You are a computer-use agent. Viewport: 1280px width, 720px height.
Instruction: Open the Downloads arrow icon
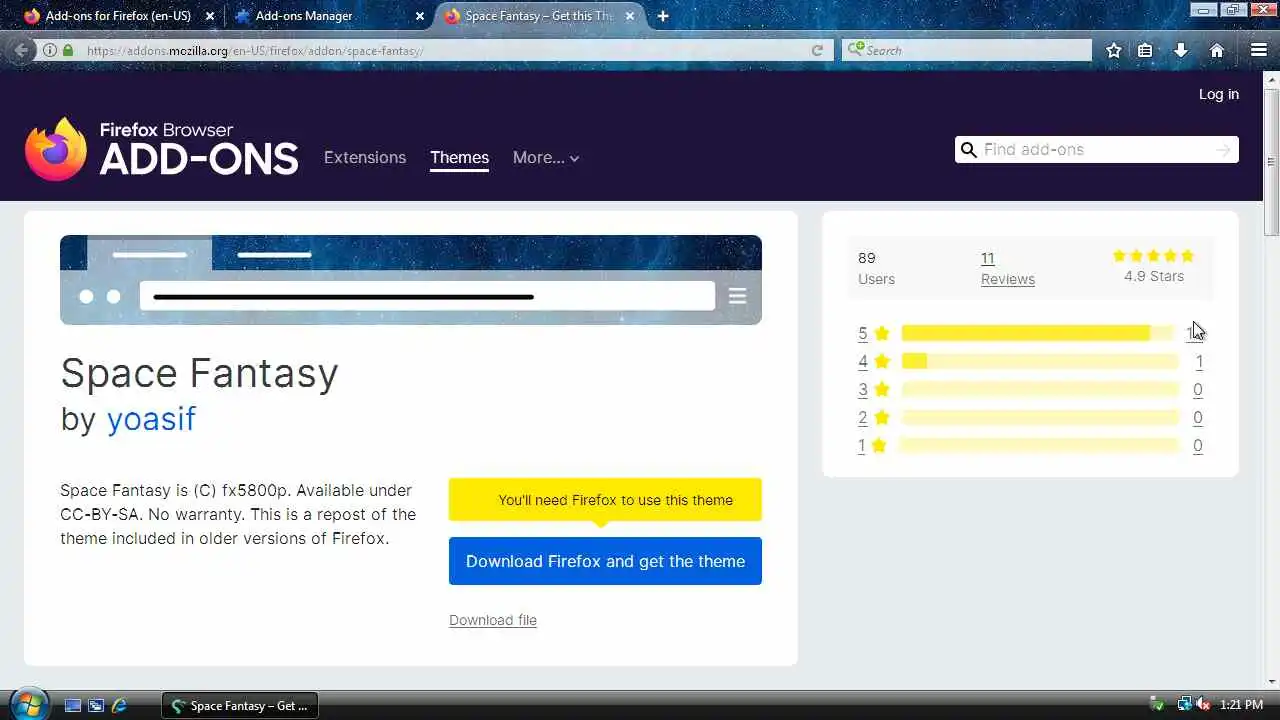[1181, 50]
